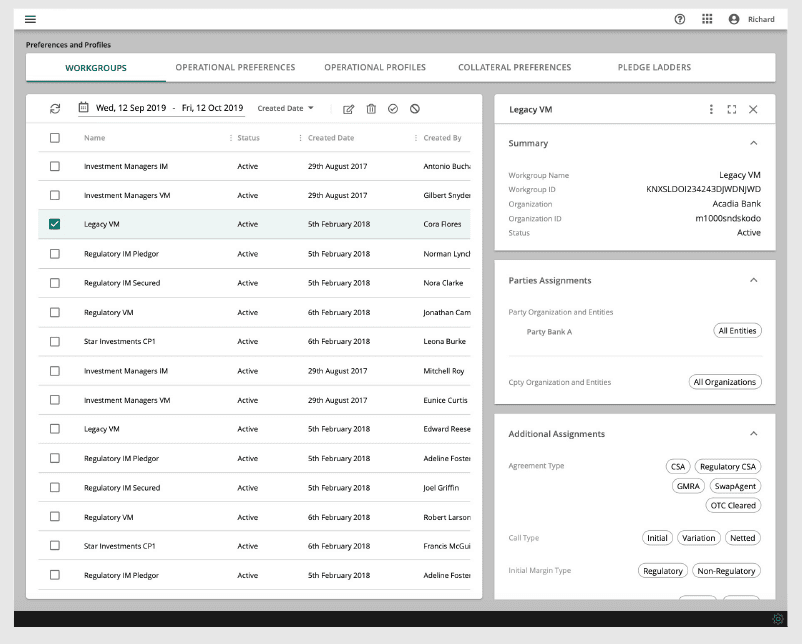Click the circled checkmark activate icon
Image resolution: width=802 pixels, height=644 pixels.
[393, 109]
